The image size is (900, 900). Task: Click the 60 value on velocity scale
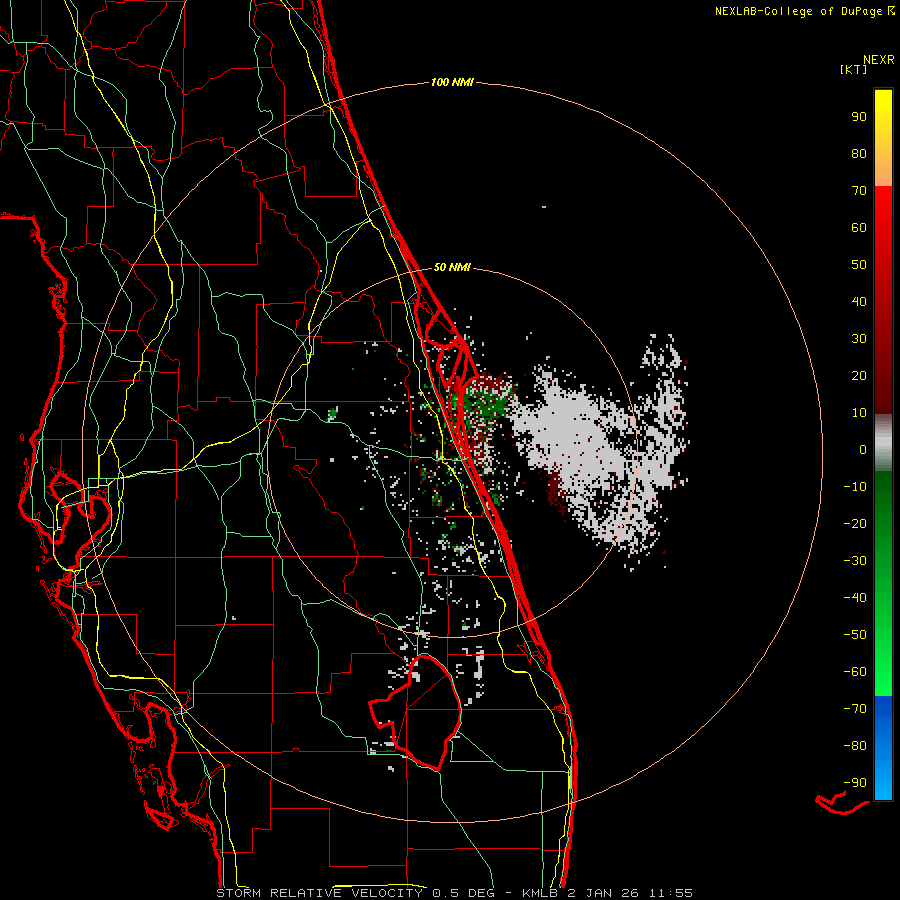(859, 227)
